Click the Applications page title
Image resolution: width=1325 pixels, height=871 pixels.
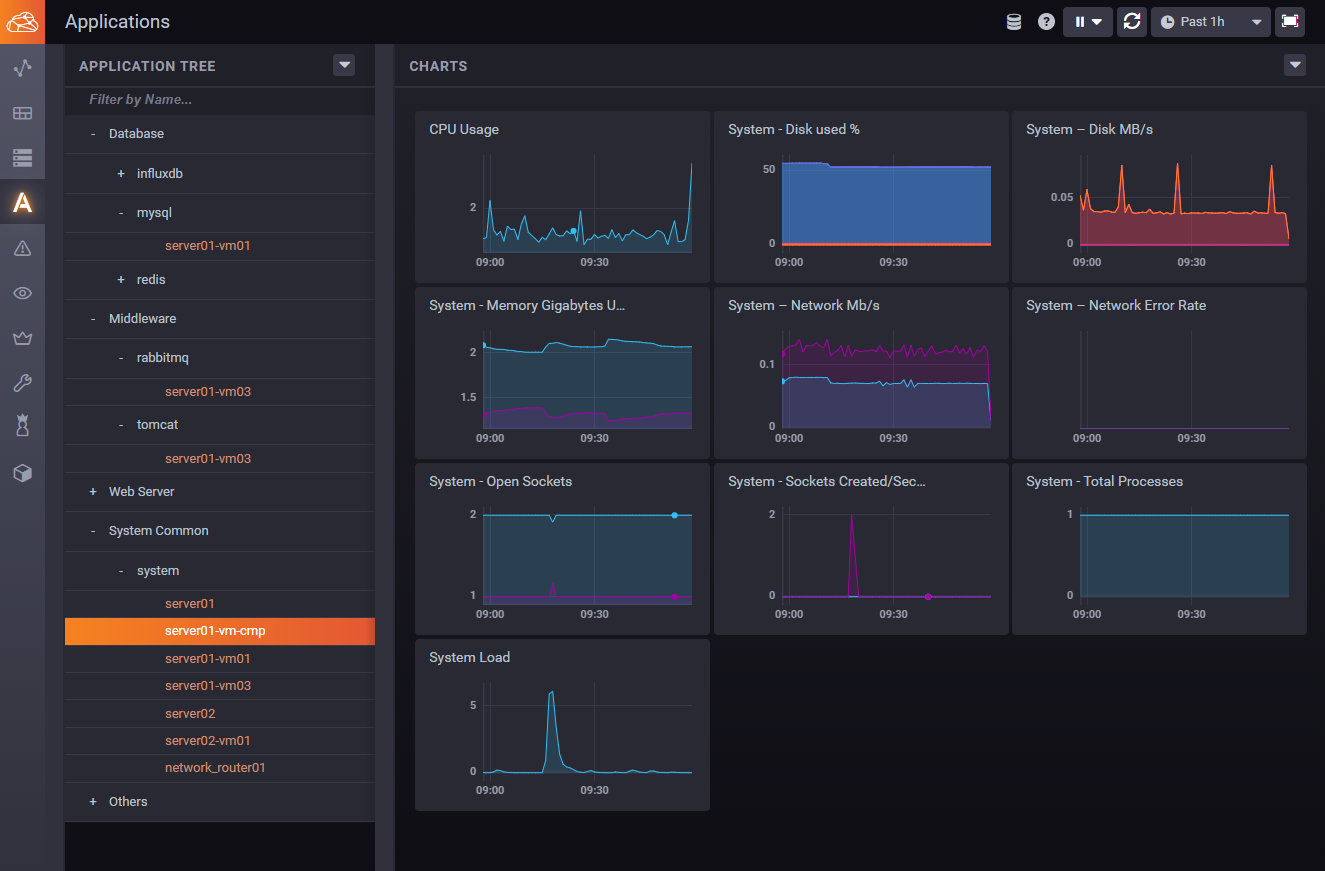click(x=117, y=22)
